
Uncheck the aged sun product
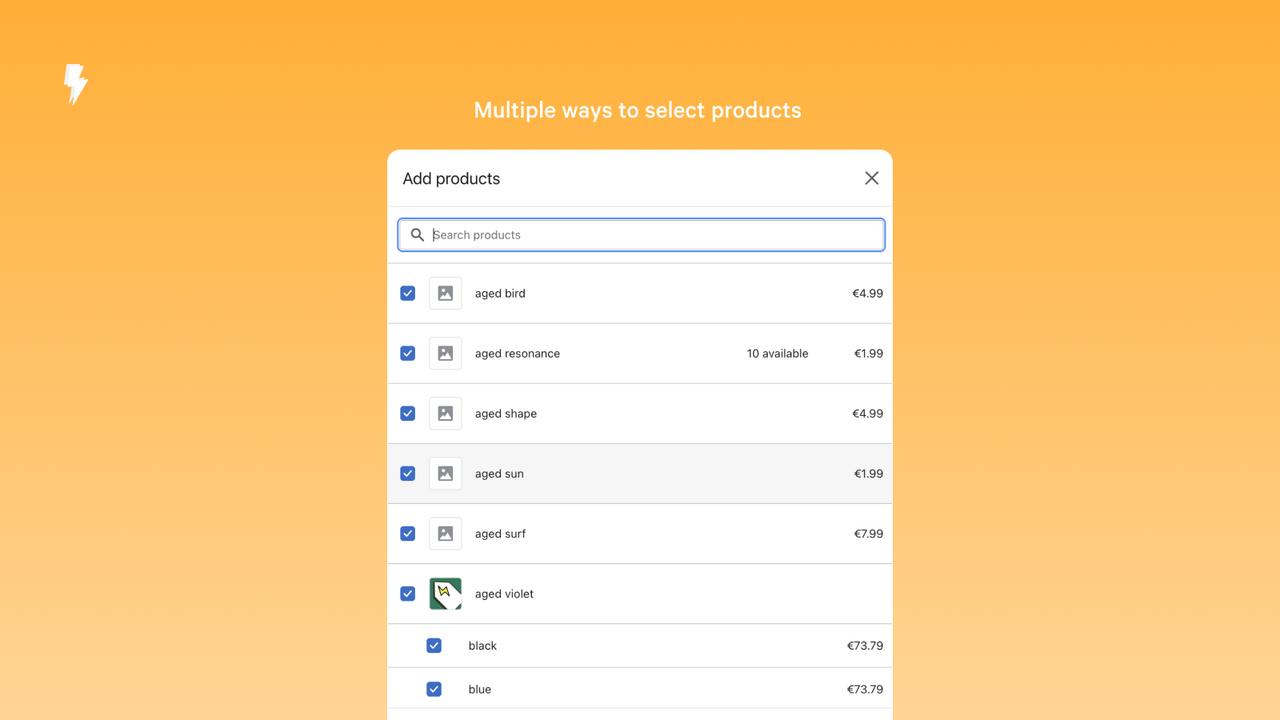(x=407, y=473)
